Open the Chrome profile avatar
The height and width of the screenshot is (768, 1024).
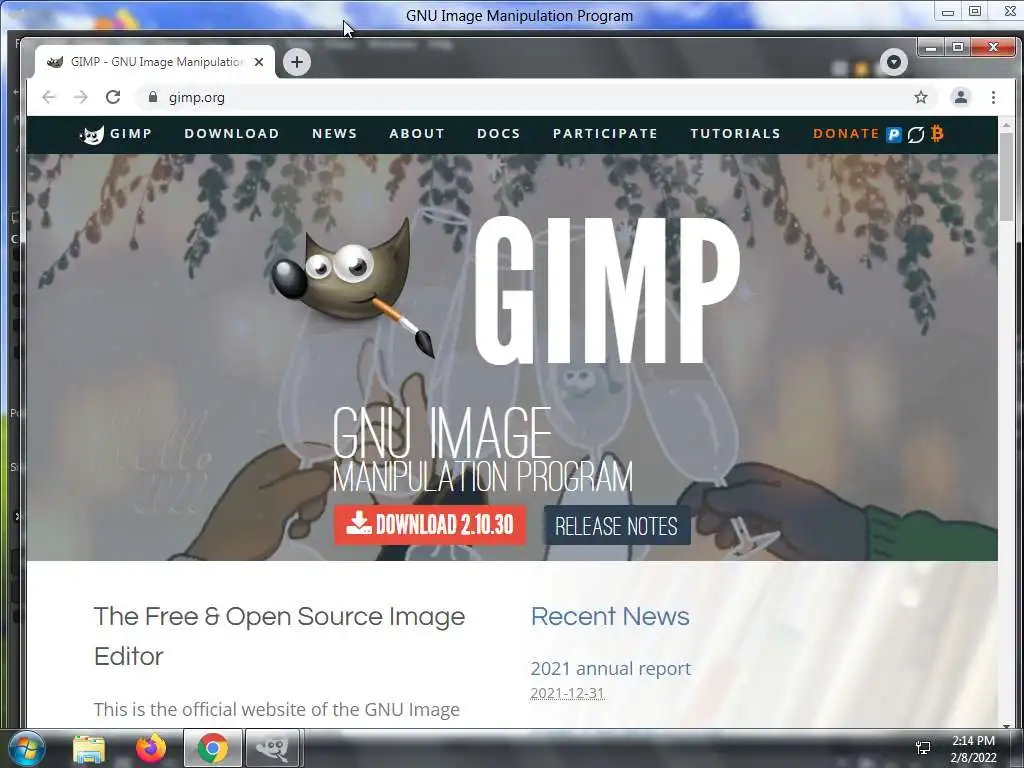[x=961, y=97]
